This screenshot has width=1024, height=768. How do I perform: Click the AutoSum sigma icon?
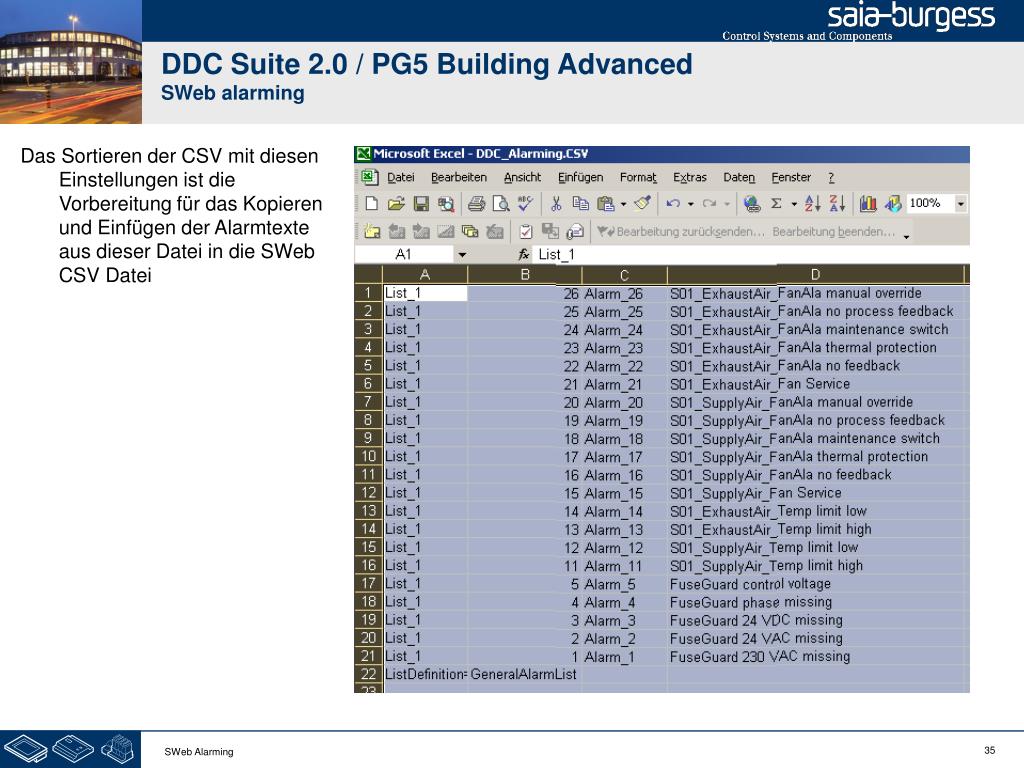[x=776, y=204]
